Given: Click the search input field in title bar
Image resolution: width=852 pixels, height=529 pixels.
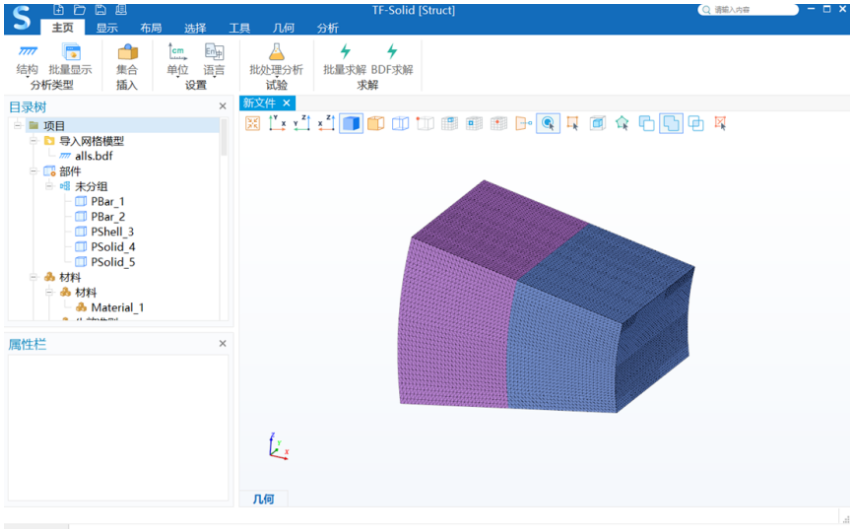Looking at the screenshot, I should (x=748, y=10).
